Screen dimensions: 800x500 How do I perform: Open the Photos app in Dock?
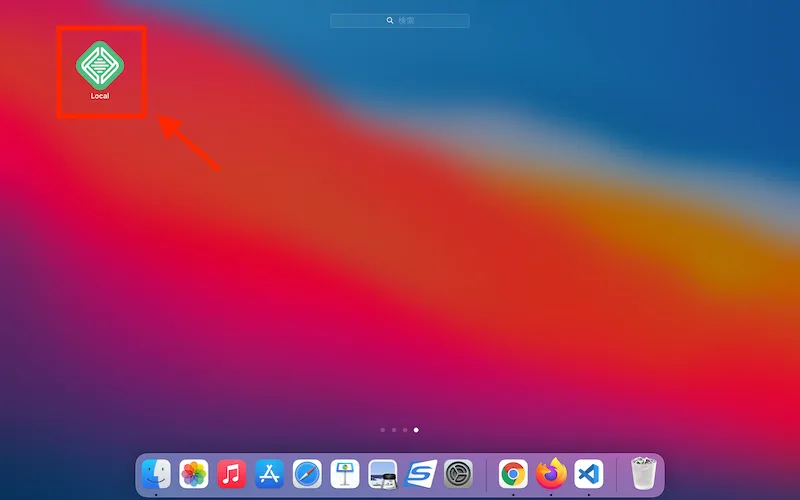194,474
